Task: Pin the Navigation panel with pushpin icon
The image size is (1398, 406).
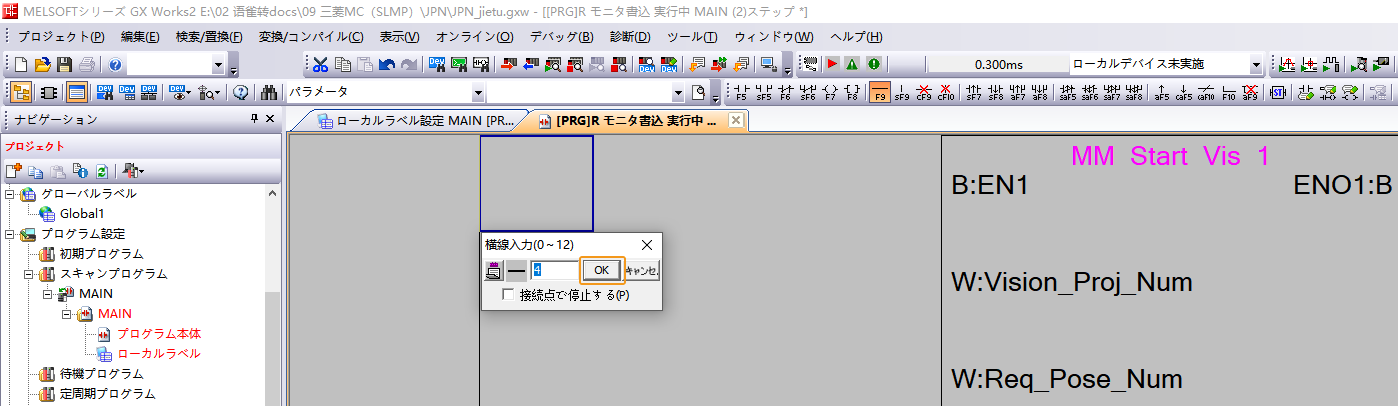Action: pos(253,120)
